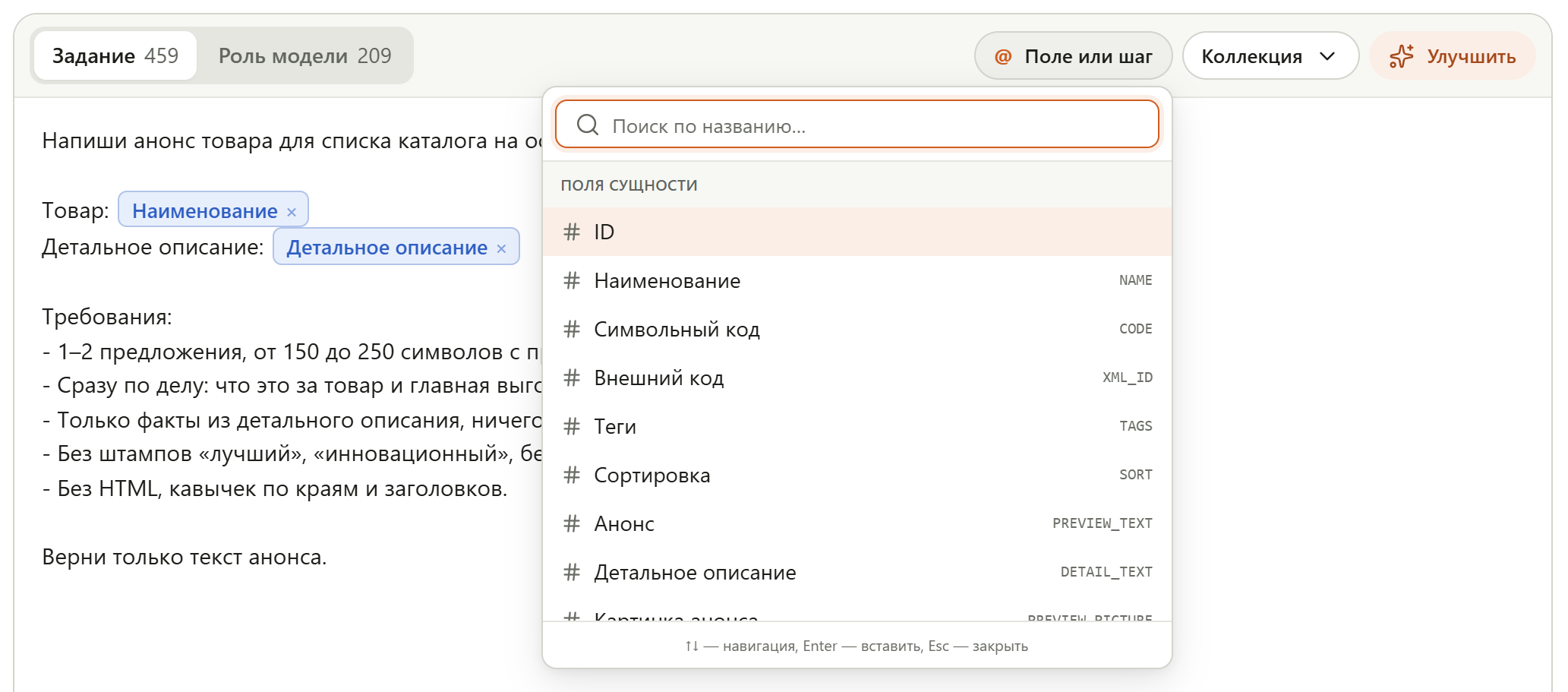
Task: Click the hash icon beside ID
Action: (x=572, y=232)
